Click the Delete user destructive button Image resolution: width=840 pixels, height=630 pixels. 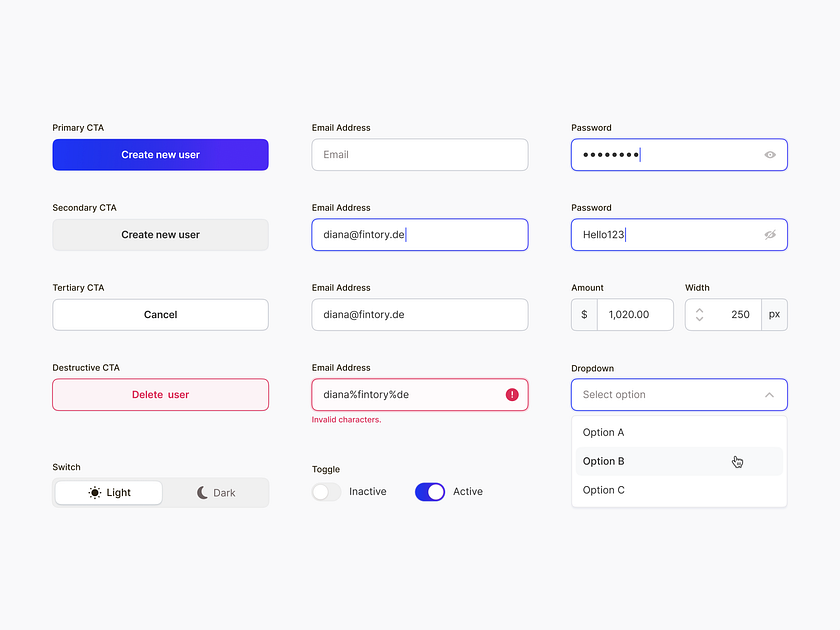[160, 394]
